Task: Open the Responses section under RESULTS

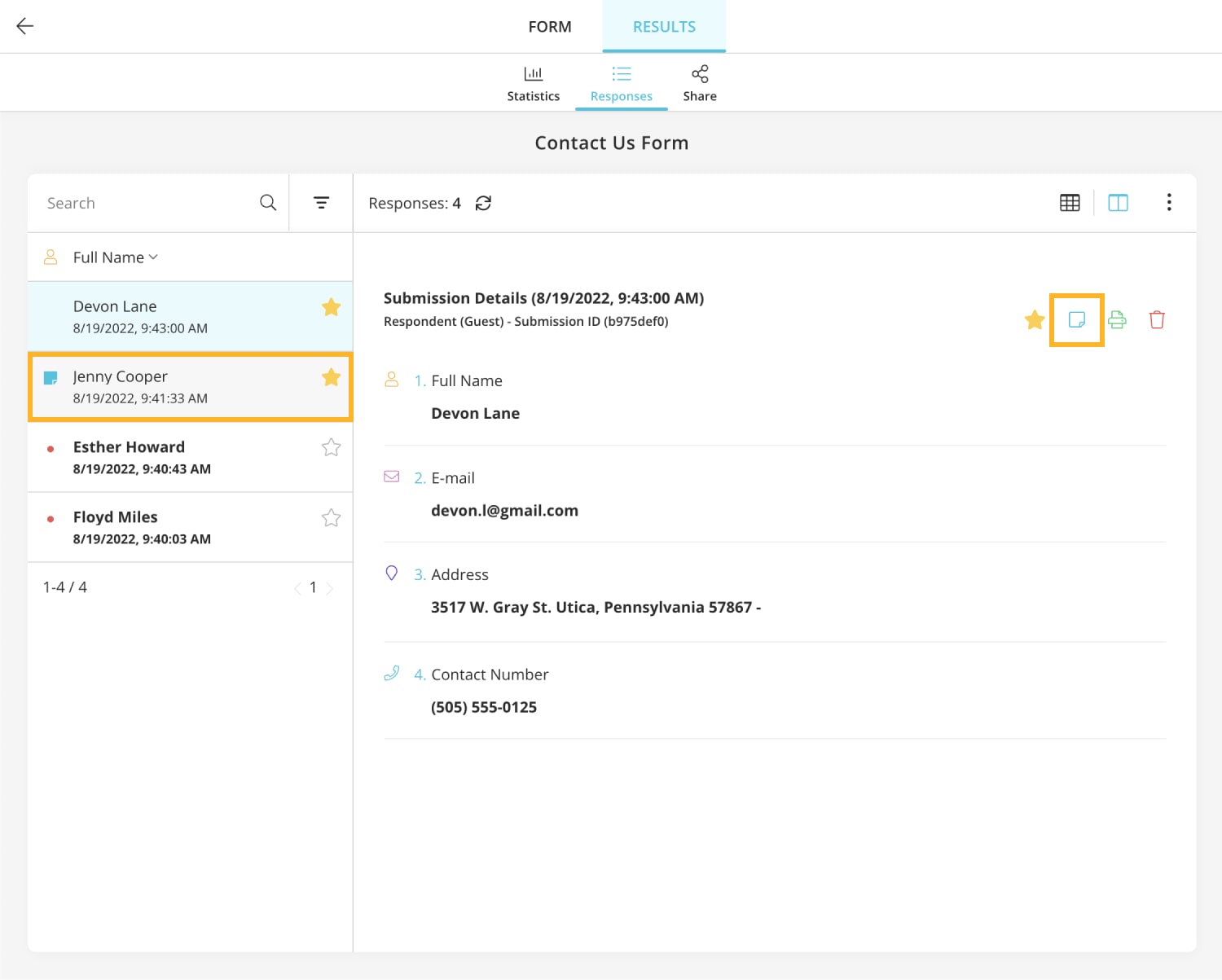Action: click(621, 81)
